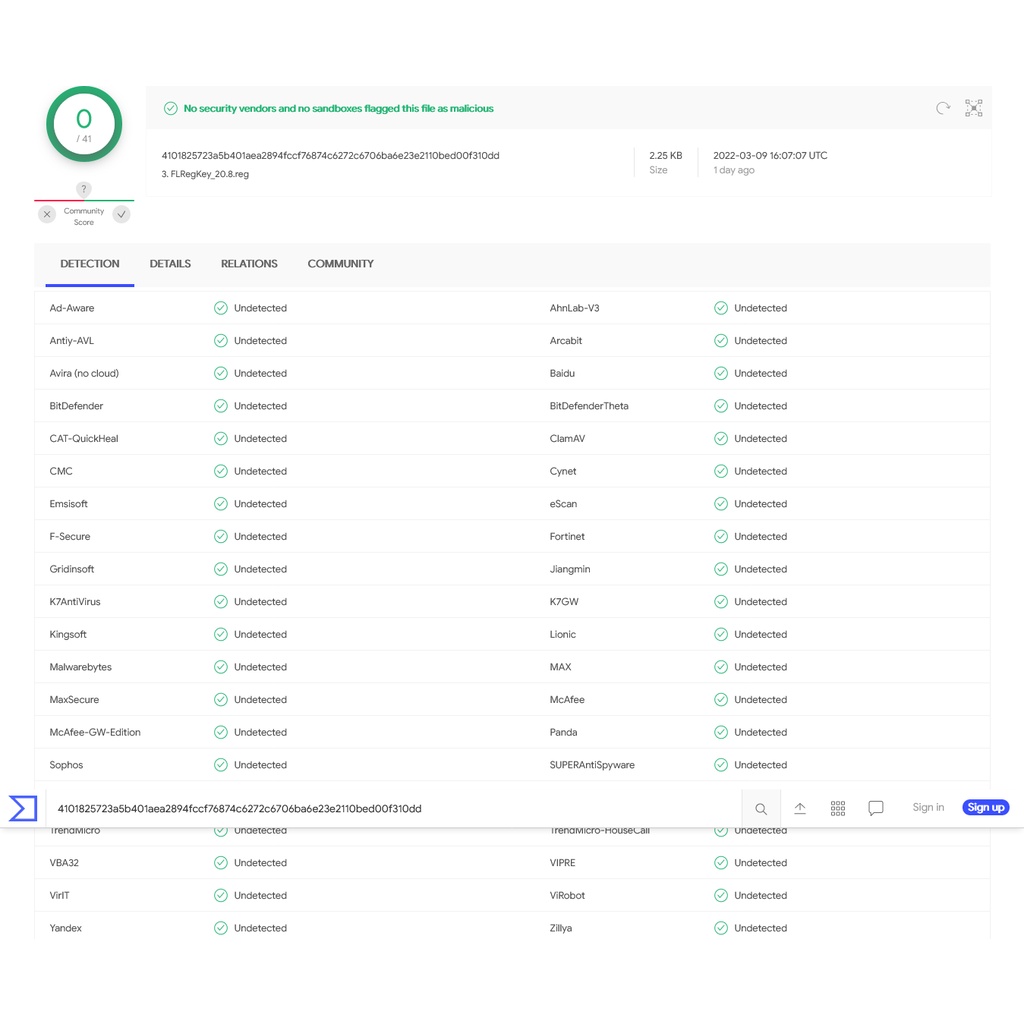The width and height of the screenshot is (1024, 1024).
Task: Click the hash search input field
Action: (390, 808)
